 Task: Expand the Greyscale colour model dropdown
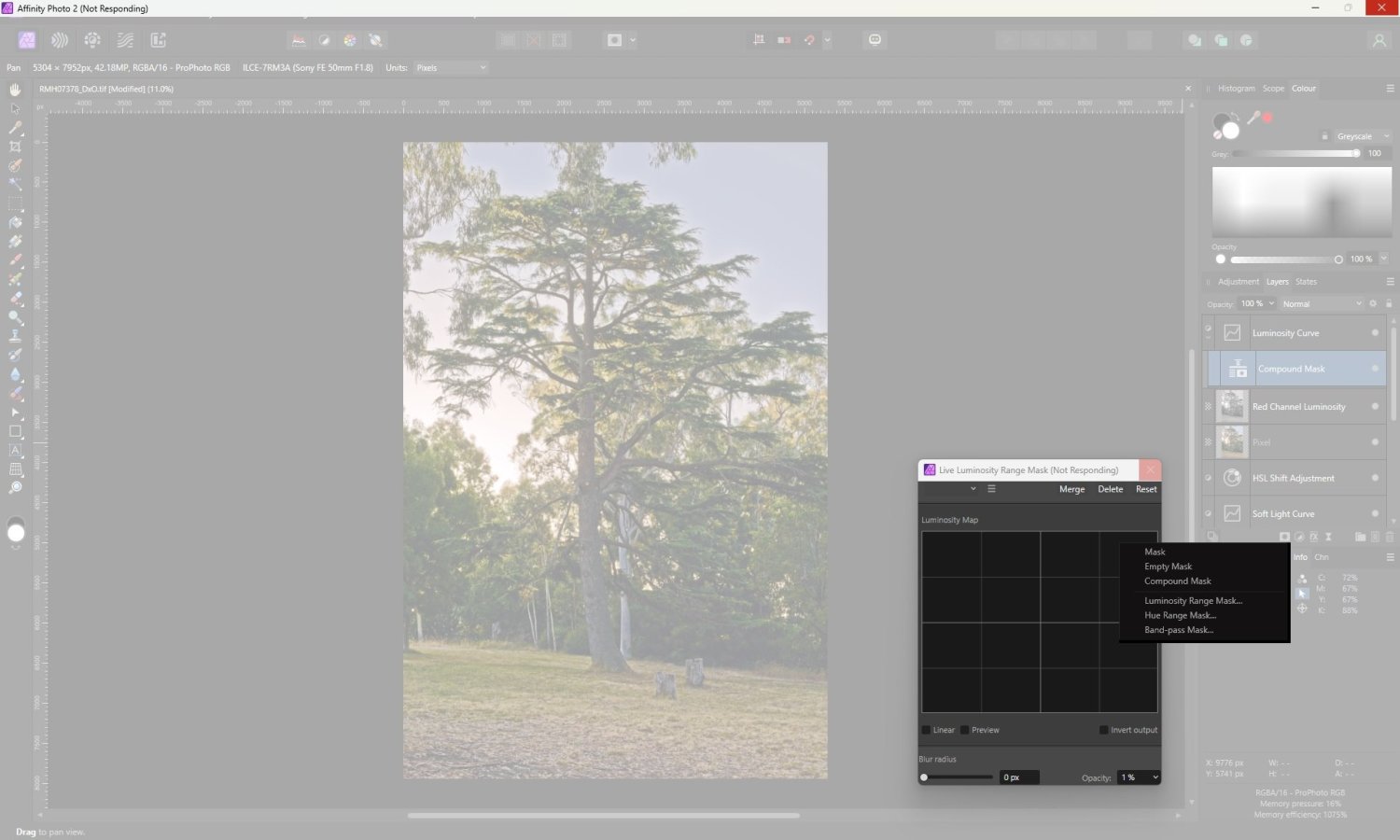[x=1361, y=136]
